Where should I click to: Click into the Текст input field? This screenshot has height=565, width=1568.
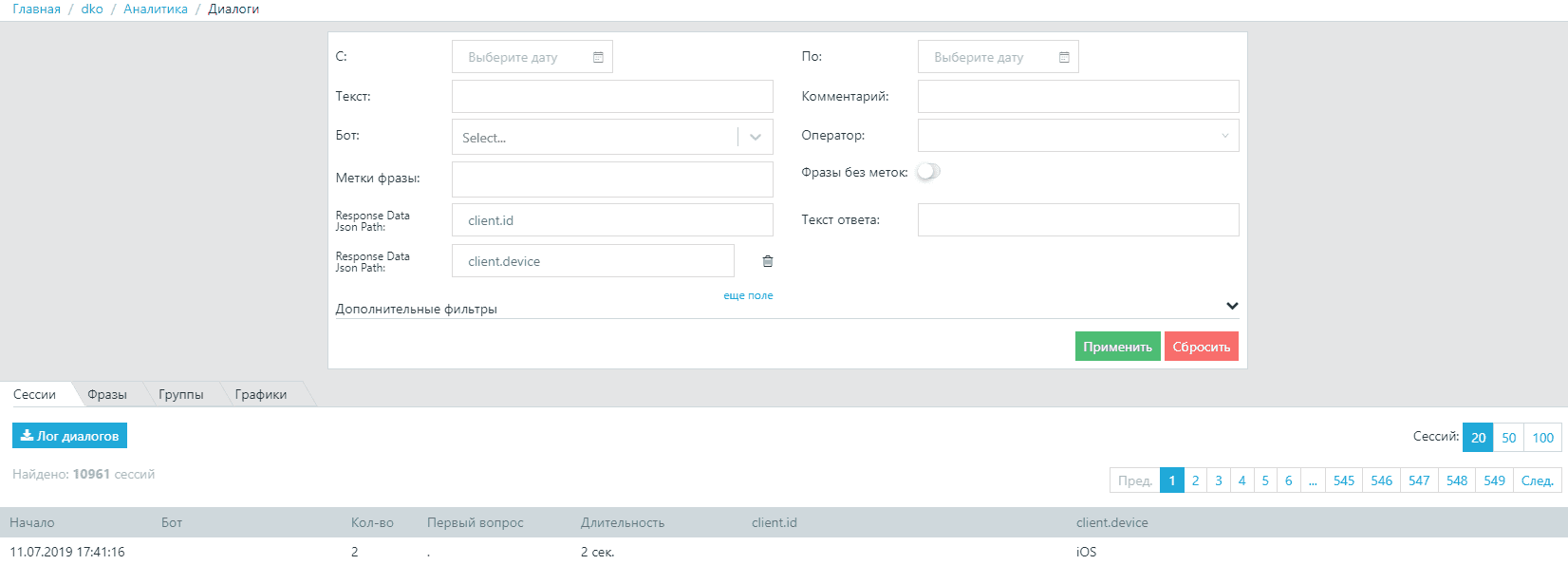612,97
